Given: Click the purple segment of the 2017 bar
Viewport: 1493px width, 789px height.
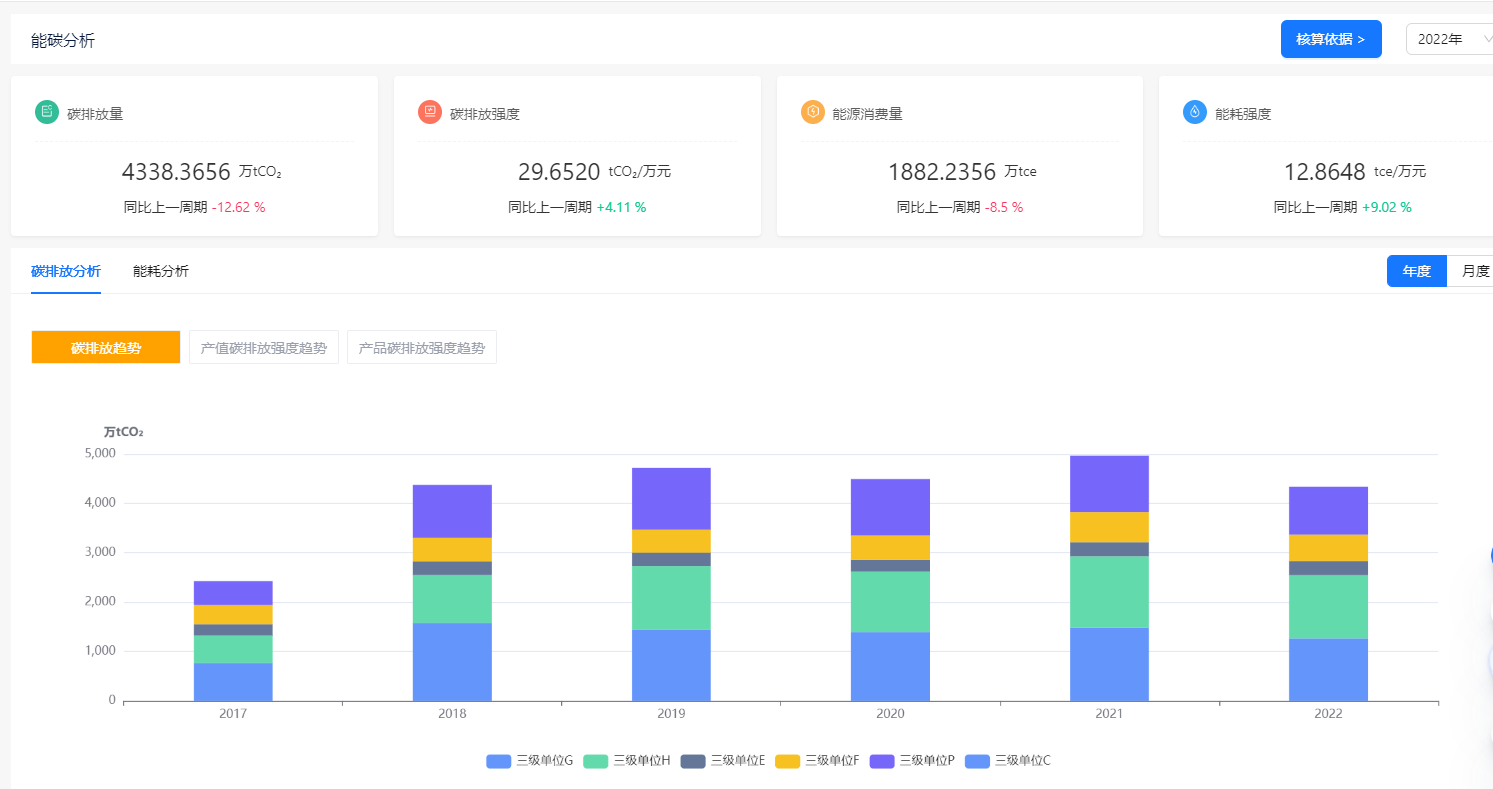Looking at the screenshot, I should (233, 593).
